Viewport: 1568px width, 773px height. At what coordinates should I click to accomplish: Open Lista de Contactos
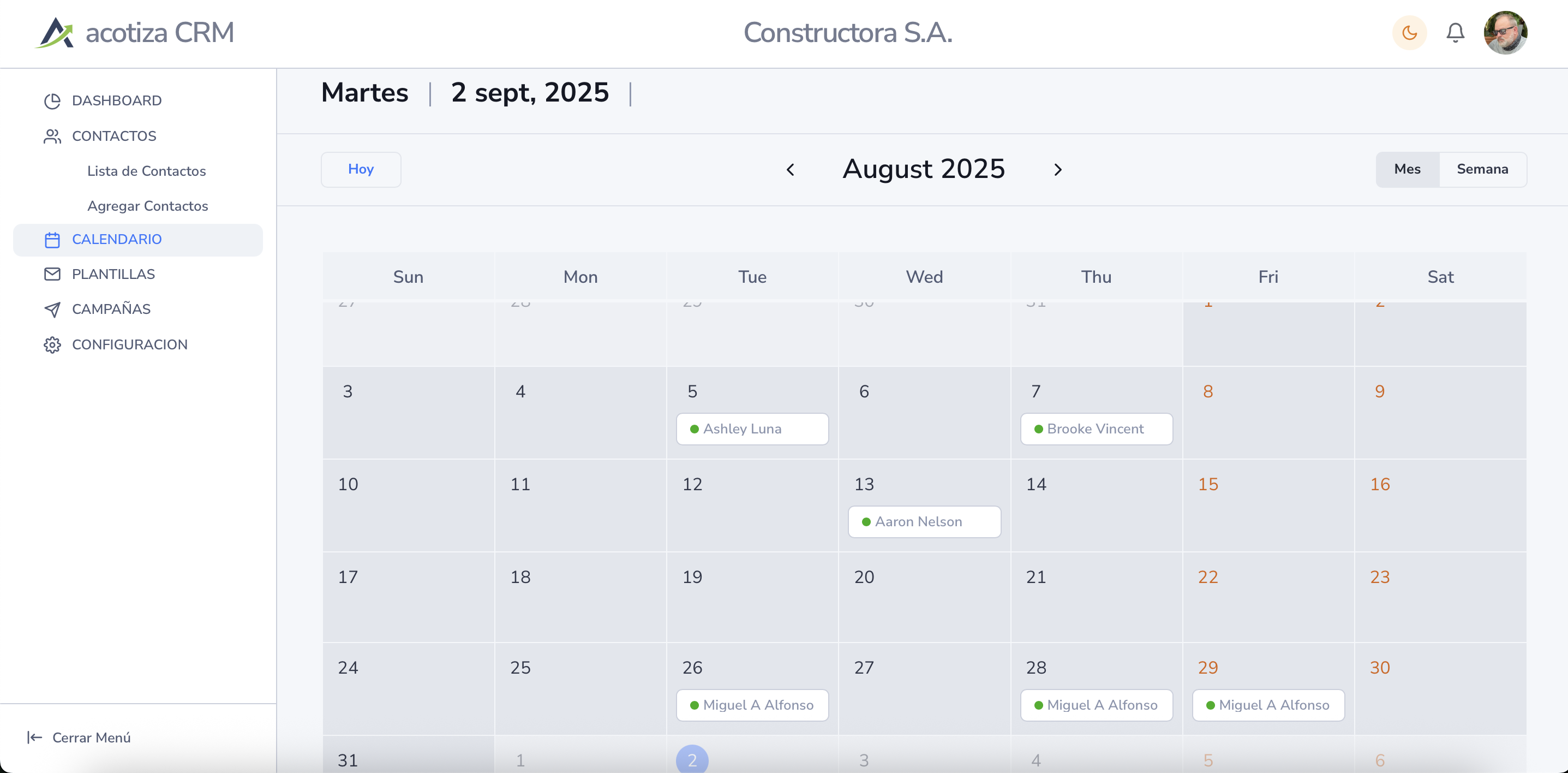[x=147, y=171]
